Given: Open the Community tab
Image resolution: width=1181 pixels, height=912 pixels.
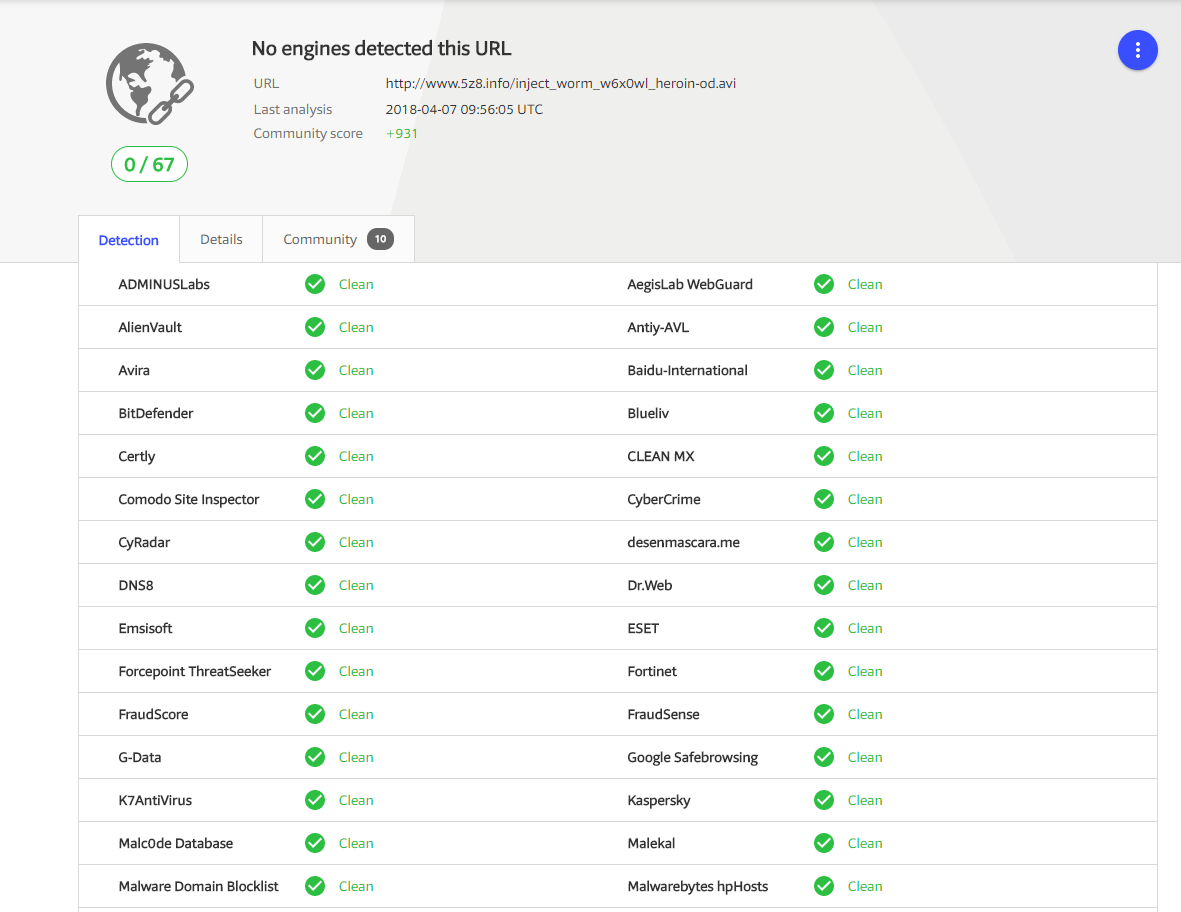Looking at the screenshot, I should click(338, 239).
